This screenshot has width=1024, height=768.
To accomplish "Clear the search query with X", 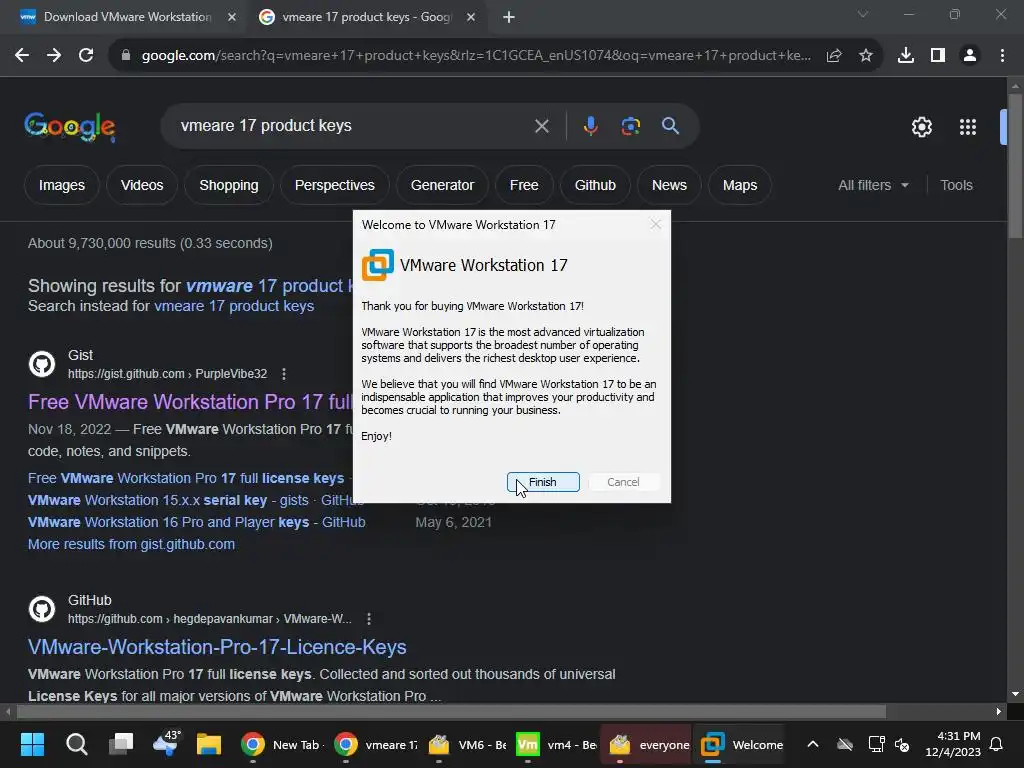I will pos(541,126).
